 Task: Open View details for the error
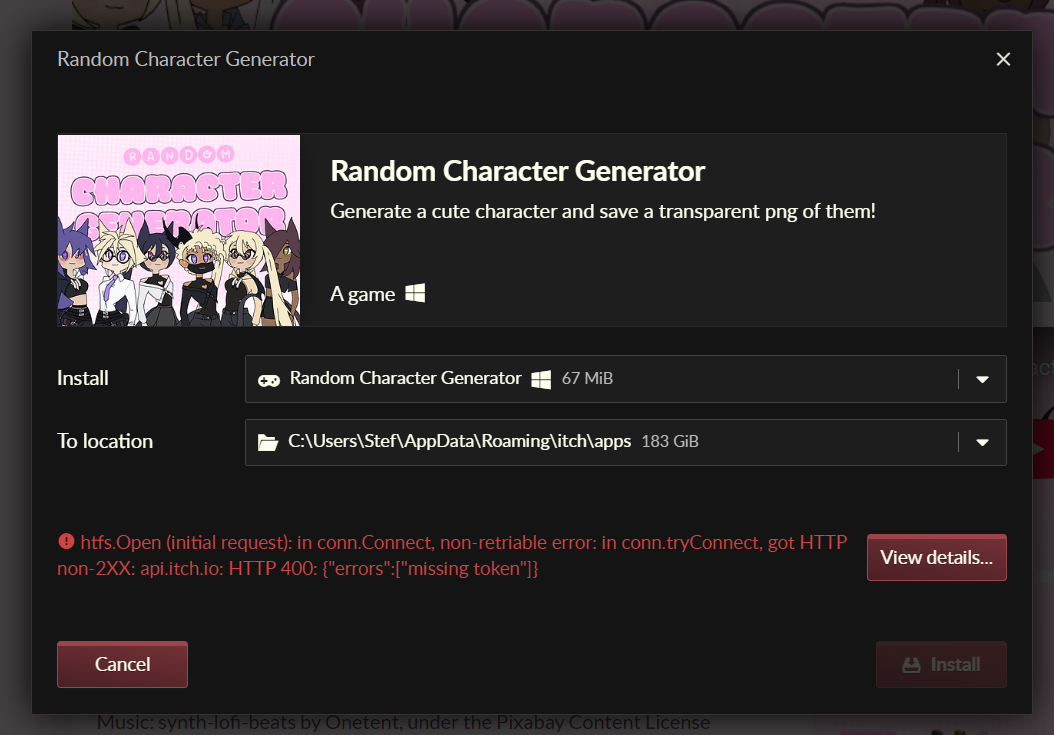936,557
